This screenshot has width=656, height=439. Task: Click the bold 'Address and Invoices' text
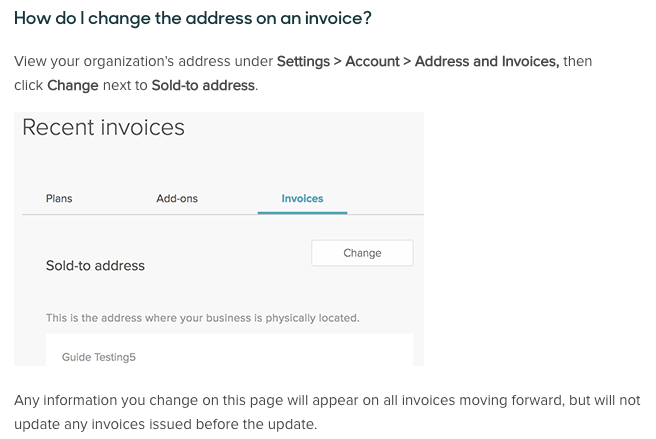click(487, 61)
